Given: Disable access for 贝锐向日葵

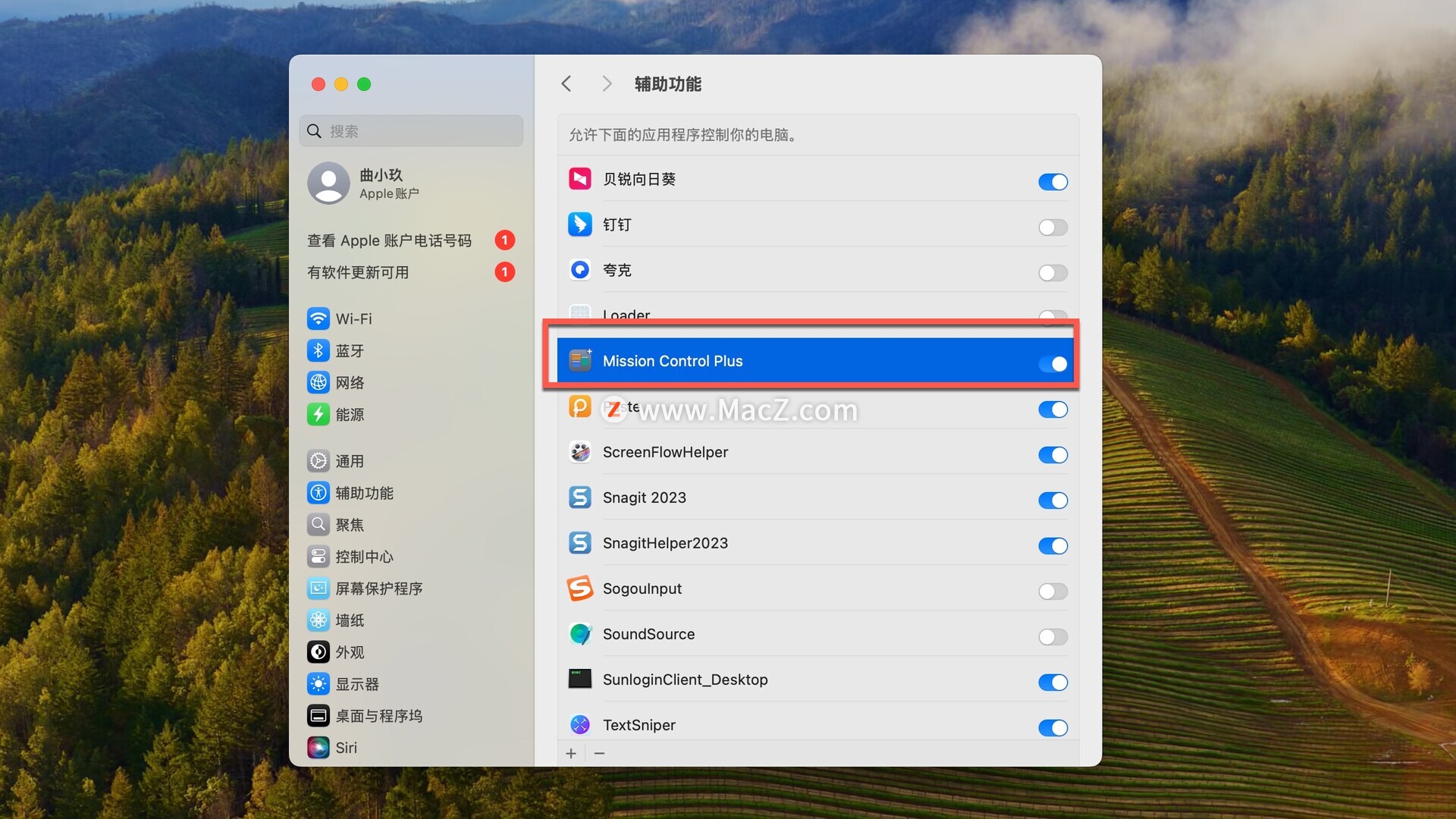Looking at the screenshot, I should tap(1053, 182).
